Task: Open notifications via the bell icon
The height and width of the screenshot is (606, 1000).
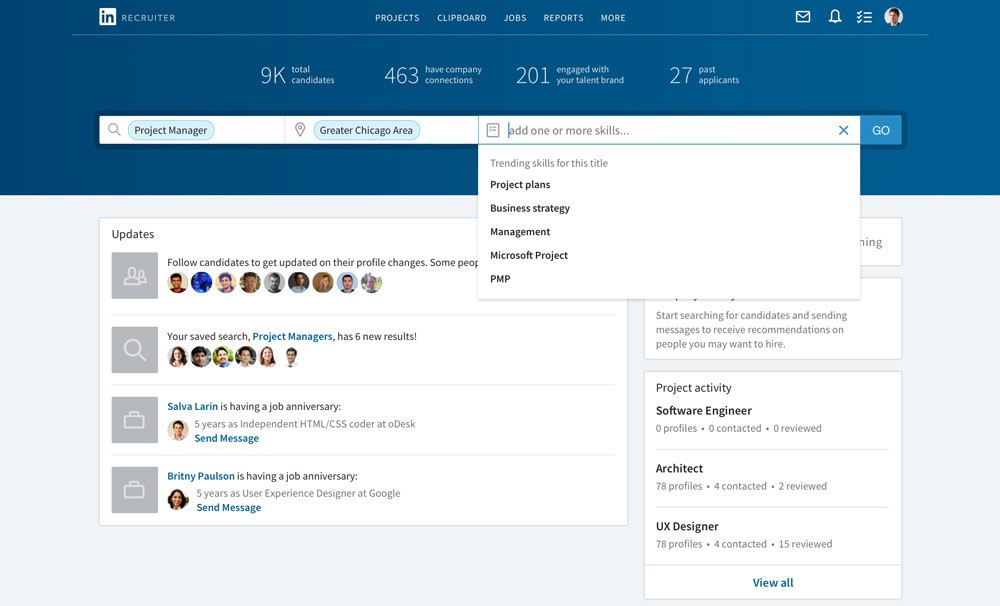Action: [834, 16]
